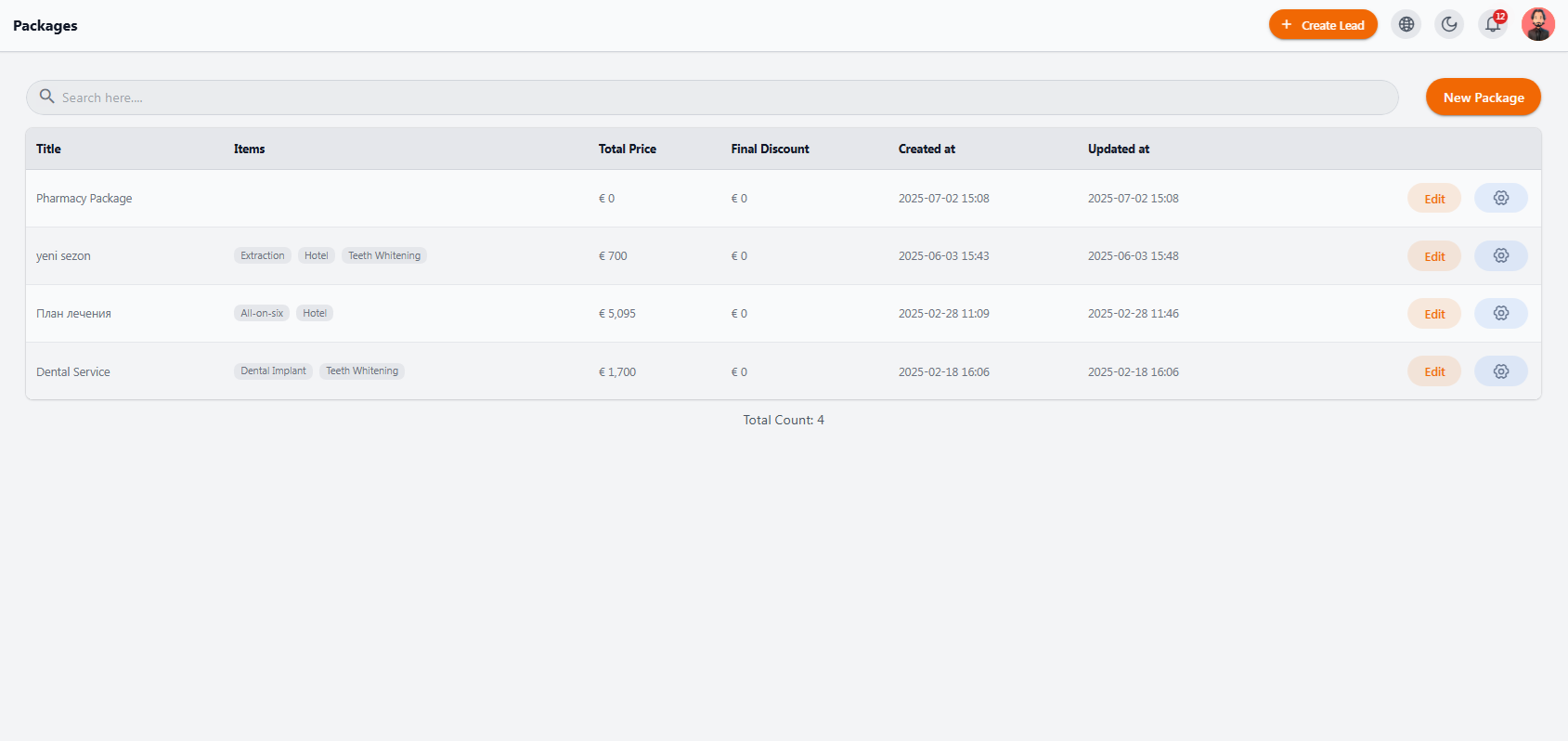Edit the Dental Service package
The height and width of the screenshot is (741, 1568).
pos(1434,371)
